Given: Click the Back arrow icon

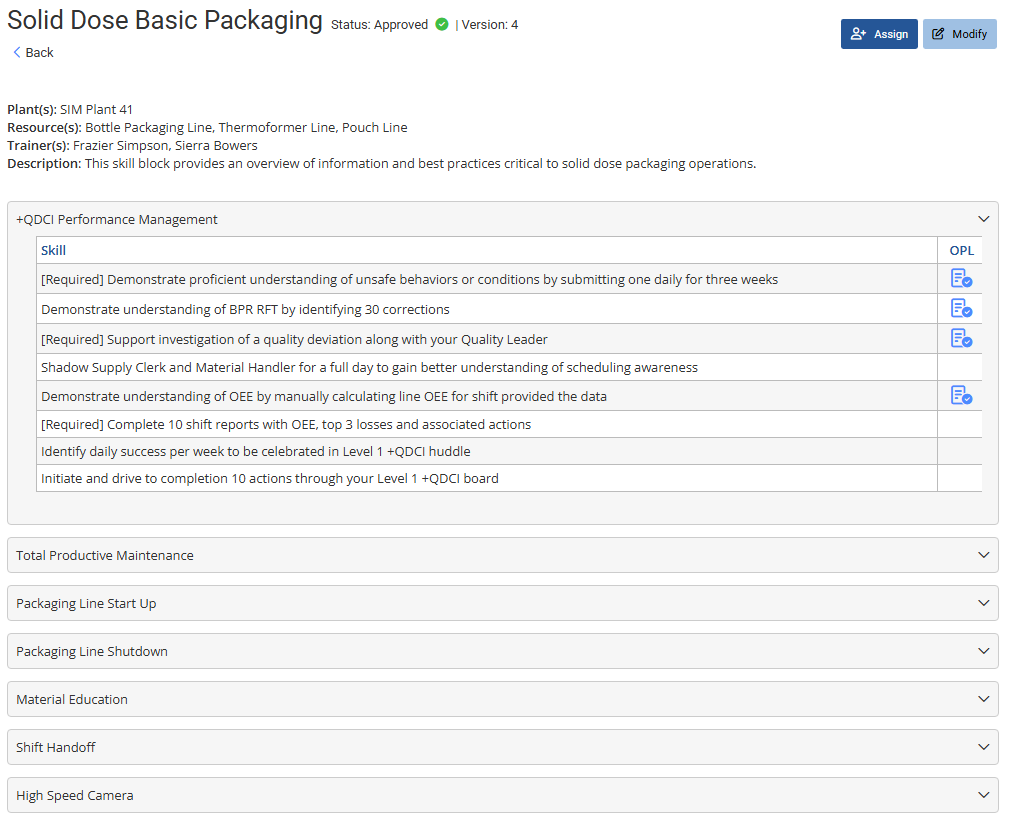Looking at the screenshot, I should (17, 52).
